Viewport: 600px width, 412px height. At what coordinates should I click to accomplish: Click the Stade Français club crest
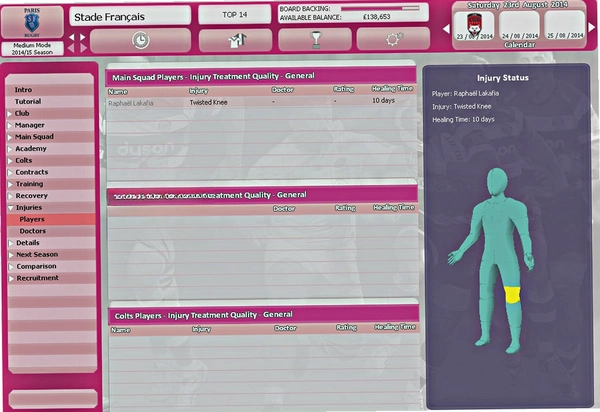point(32,23)
